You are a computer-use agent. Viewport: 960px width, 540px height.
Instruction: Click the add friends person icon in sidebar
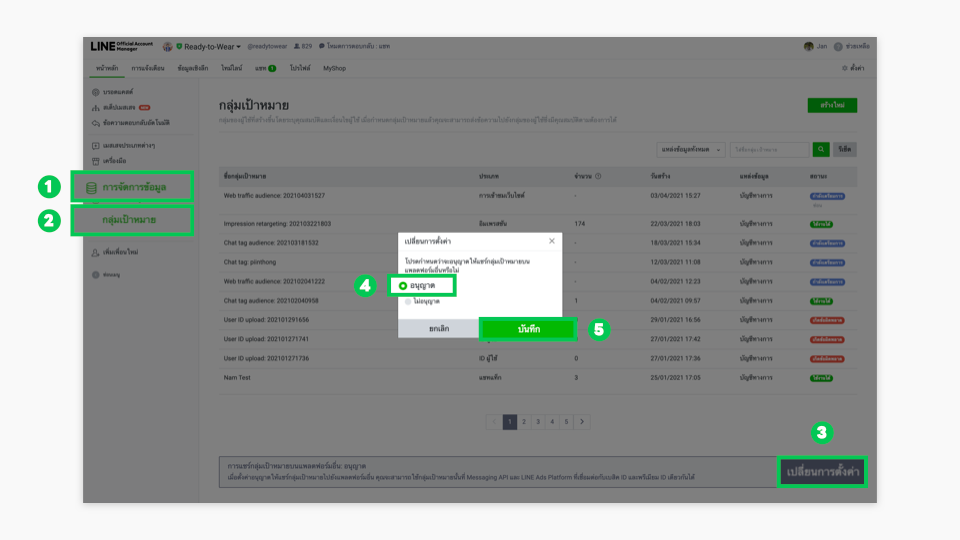coord(95,253)
